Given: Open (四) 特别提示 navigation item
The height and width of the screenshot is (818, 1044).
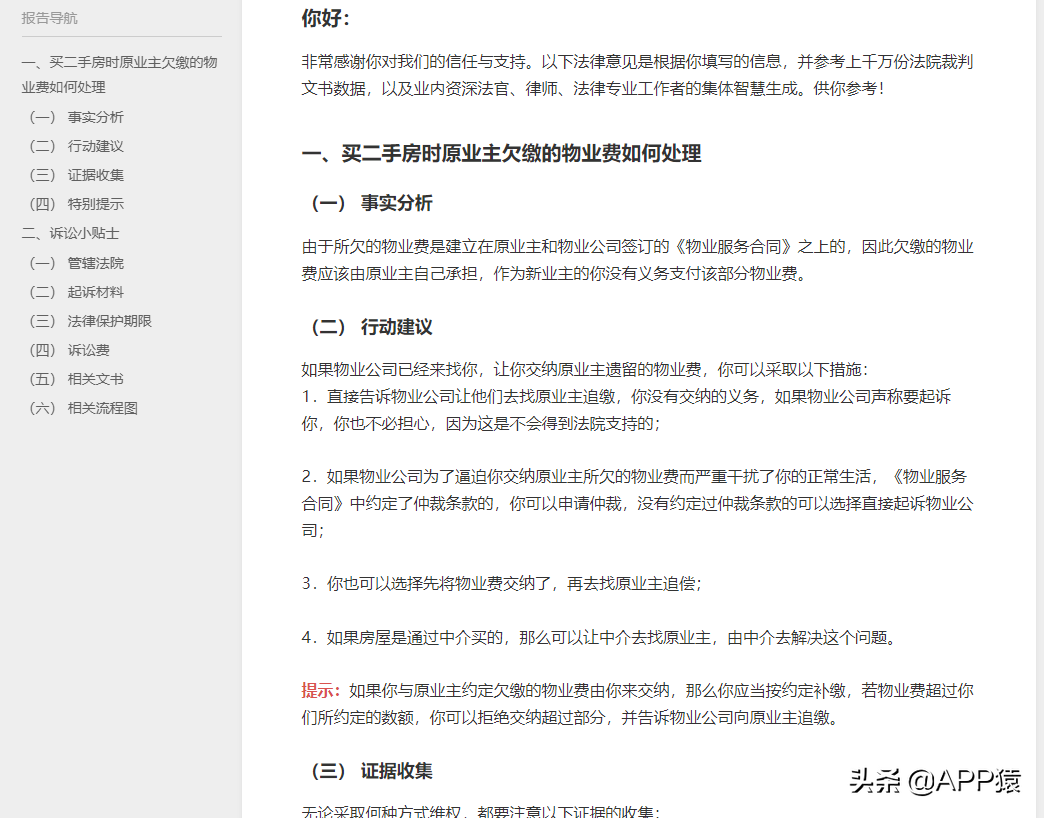Looking at the screenshot, I should [x=76, y=204].
